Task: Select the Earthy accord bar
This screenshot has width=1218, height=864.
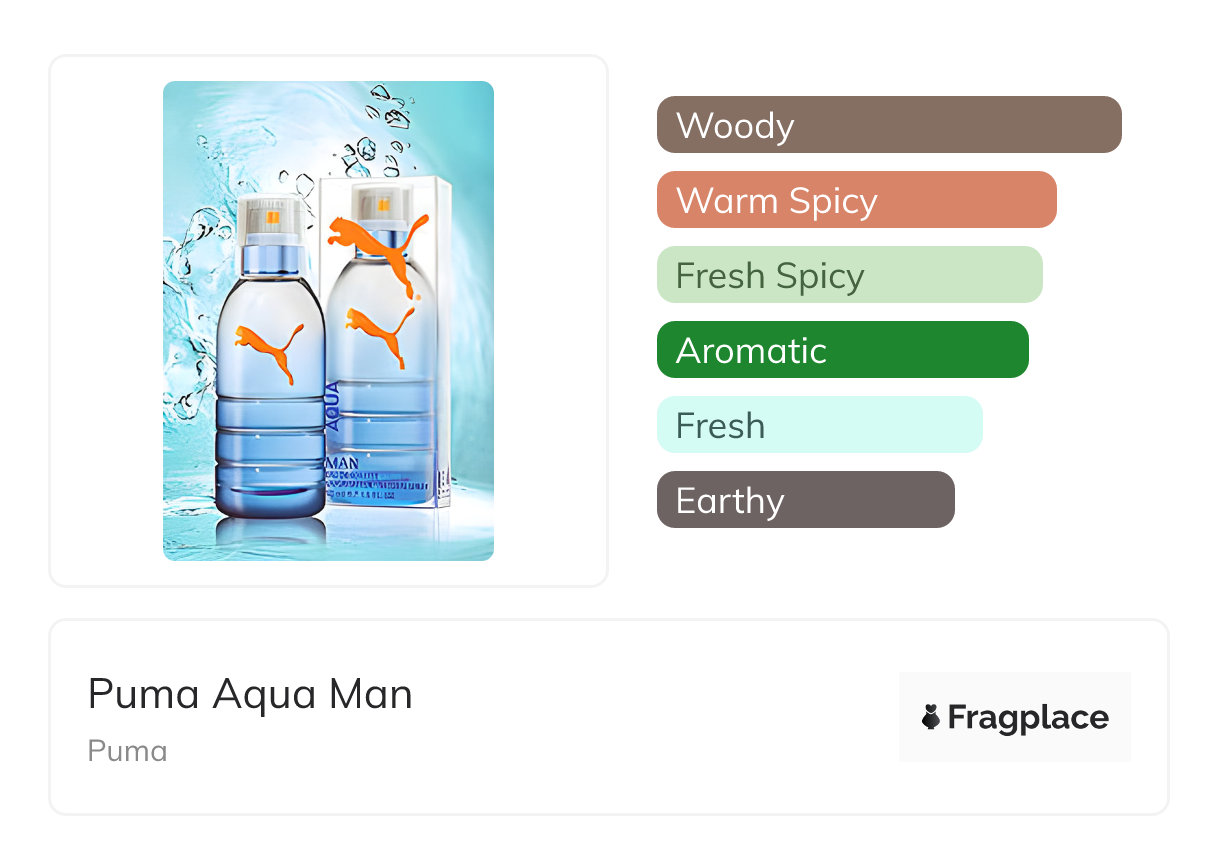Action: (805, 500)
